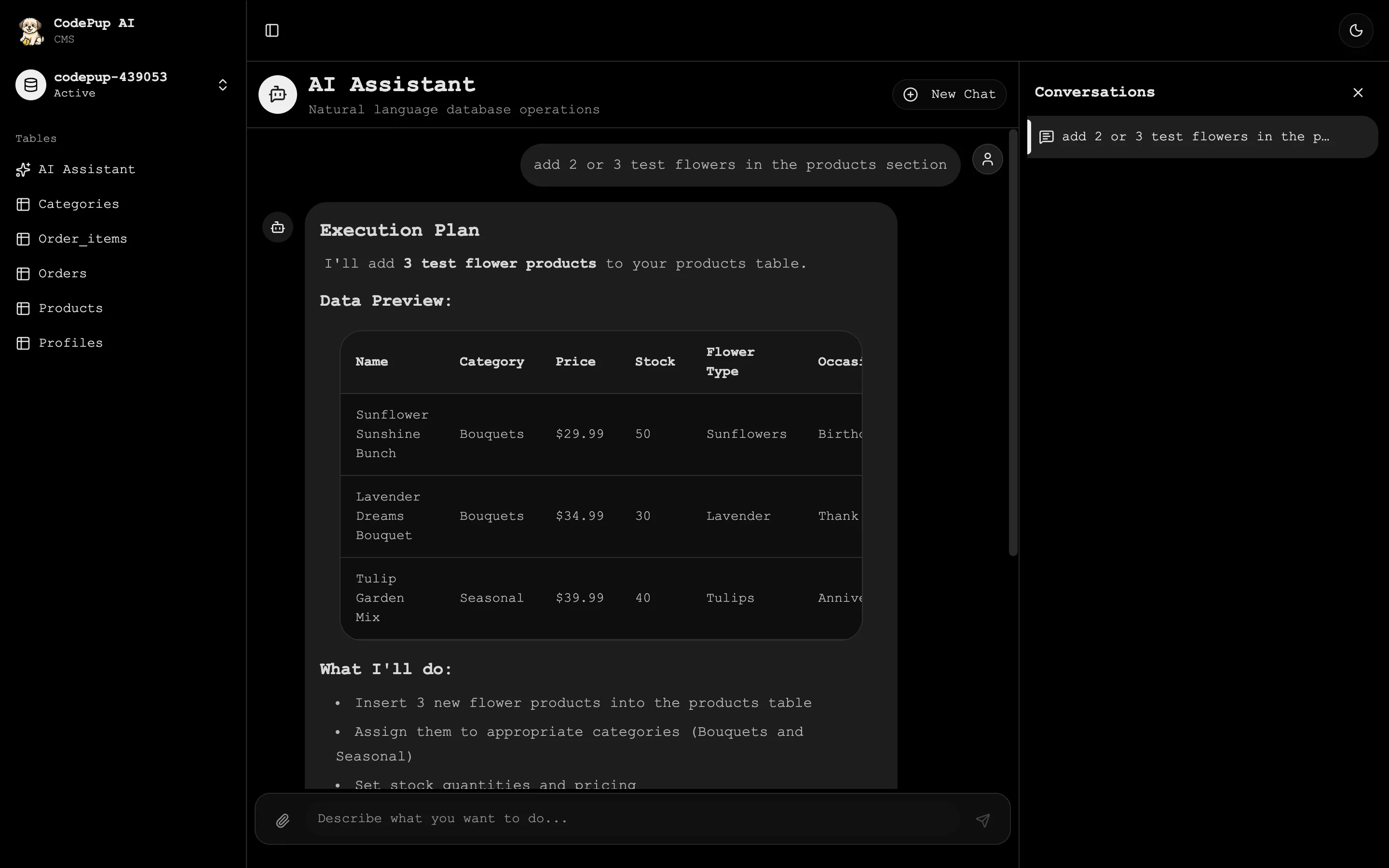Click the user avatar beside your message
Viewport: 1389px width, 868px height.
click(987, 159)
